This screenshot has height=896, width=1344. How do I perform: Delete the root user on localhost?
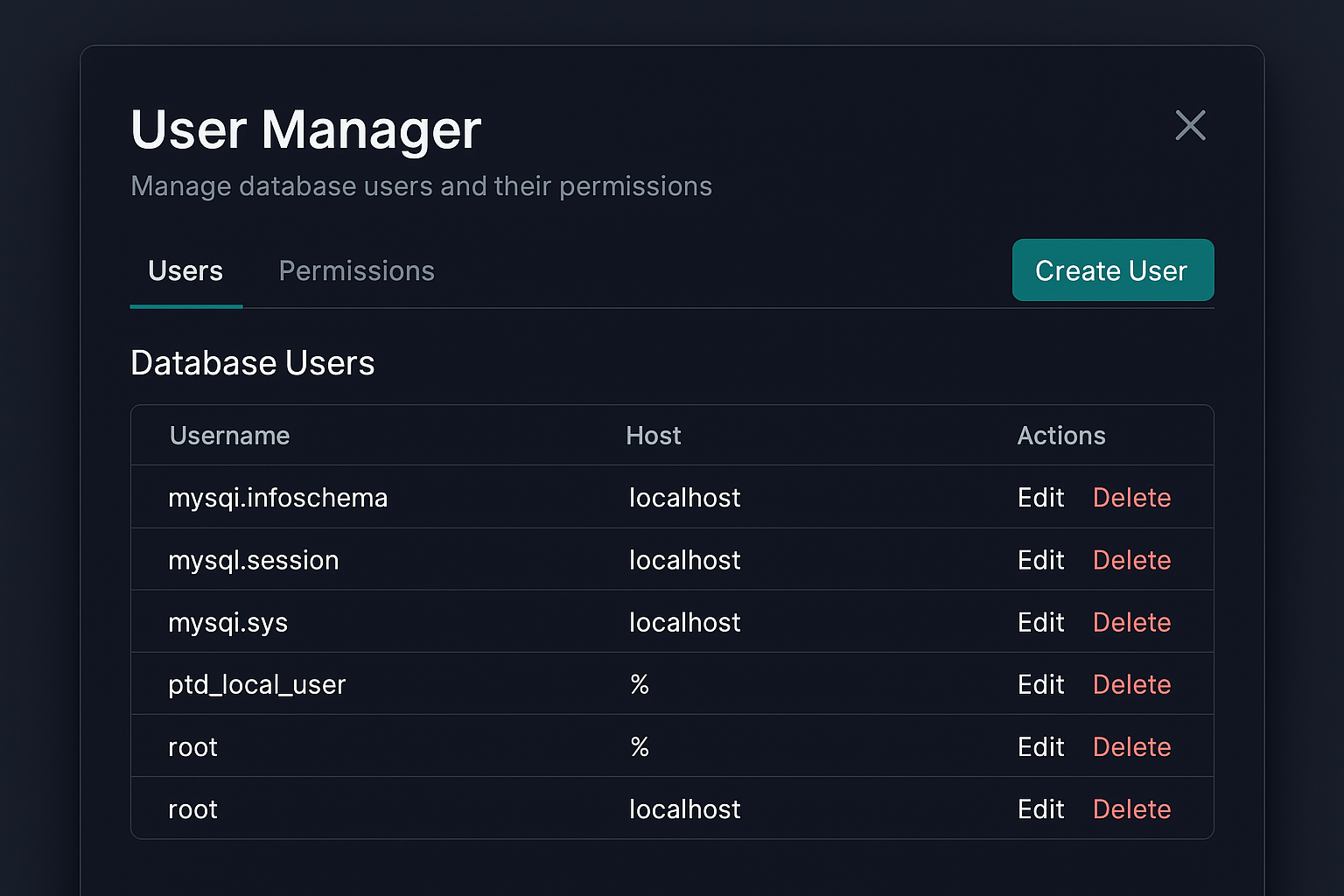coord(1131,808)
